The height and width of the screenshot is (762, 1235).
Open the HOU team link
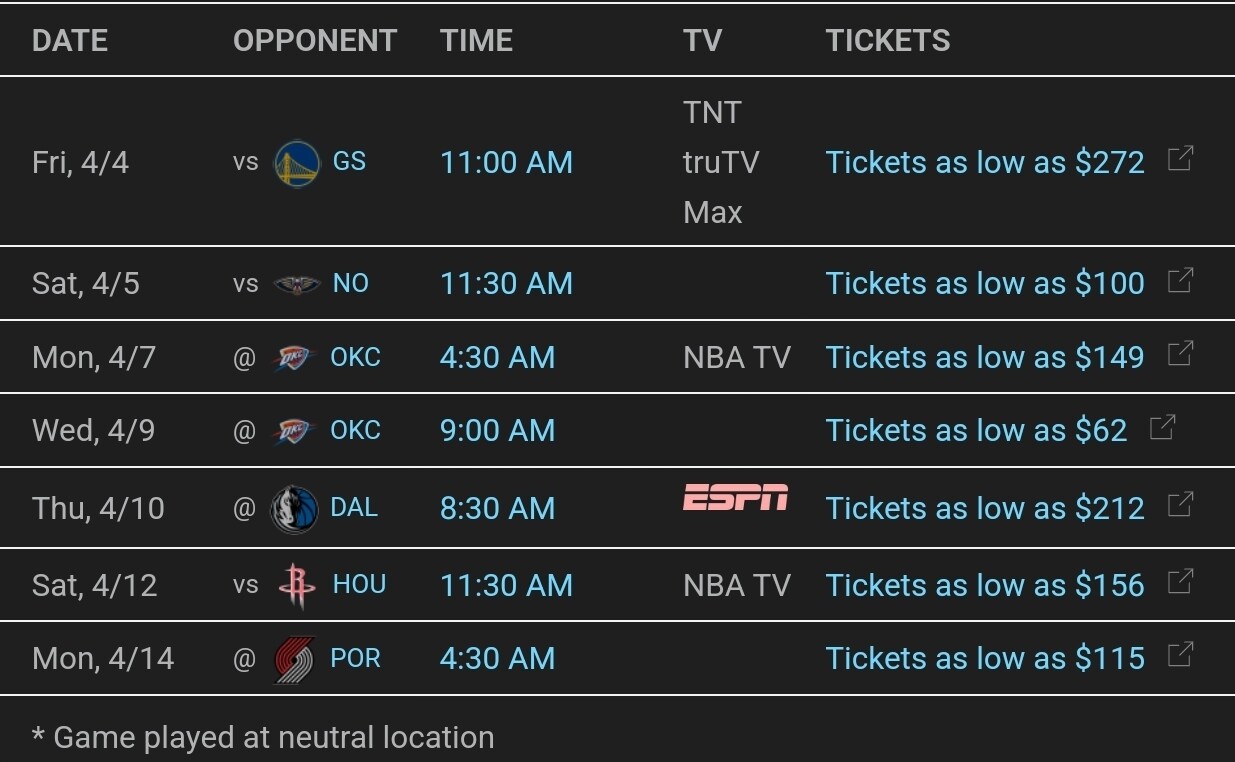(359, 584)
